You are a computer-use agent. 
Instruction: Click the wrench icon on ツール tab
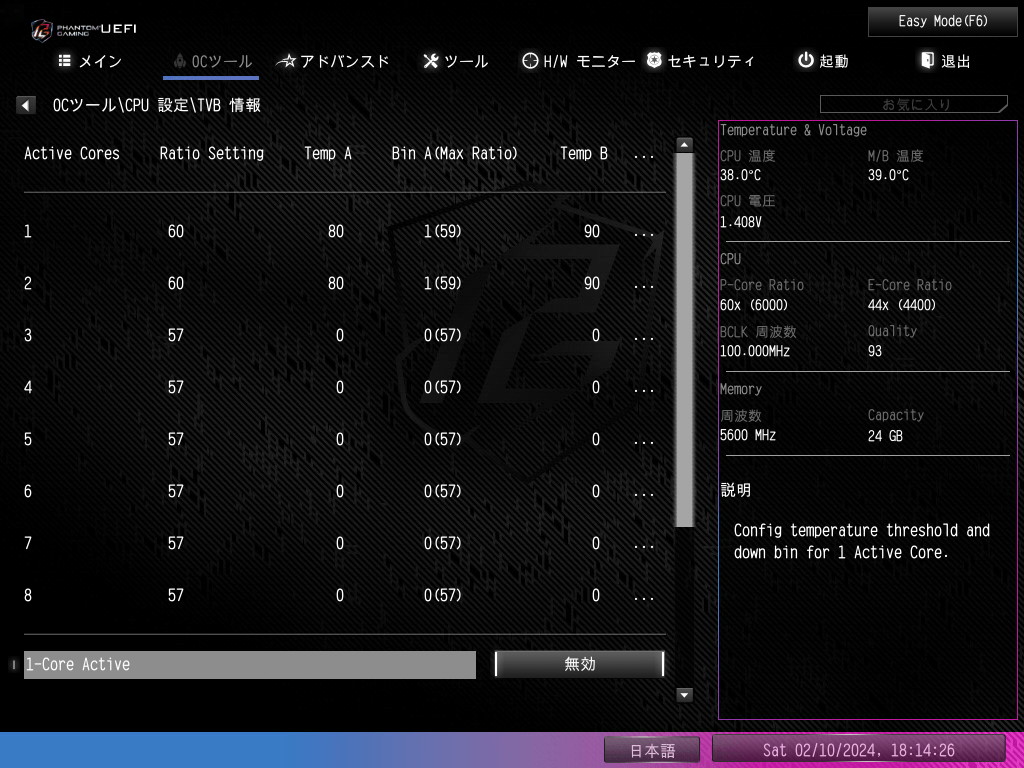[x=430, y=61]
